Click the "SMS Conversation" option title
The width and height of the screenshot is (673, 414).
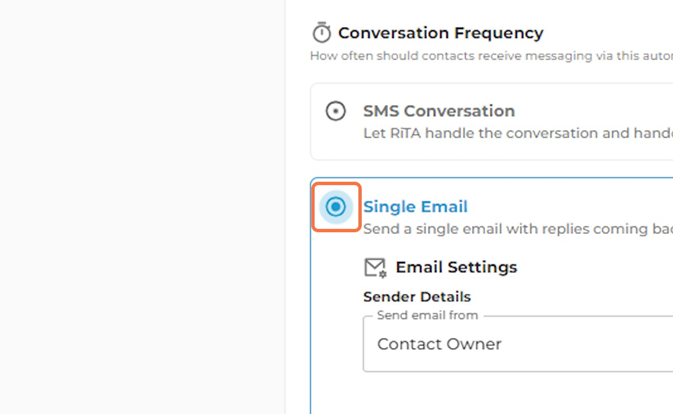[x=439, y=111]
